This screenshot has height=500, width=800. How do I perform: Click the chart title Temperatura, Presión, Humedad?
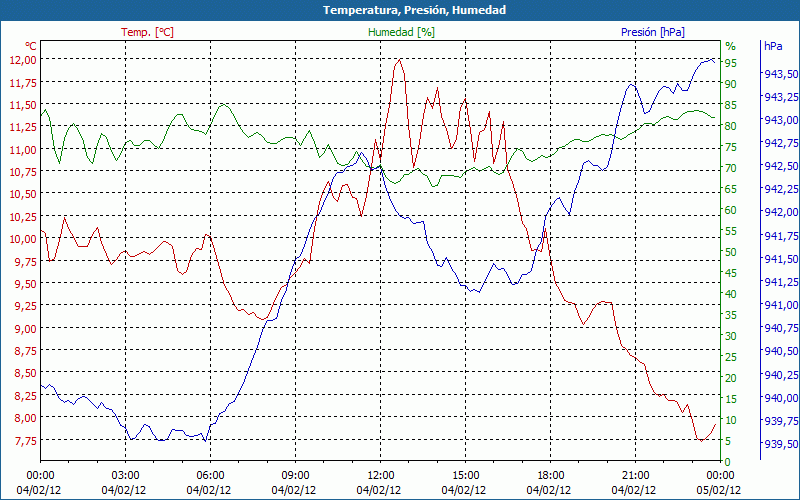click(414, 10)
